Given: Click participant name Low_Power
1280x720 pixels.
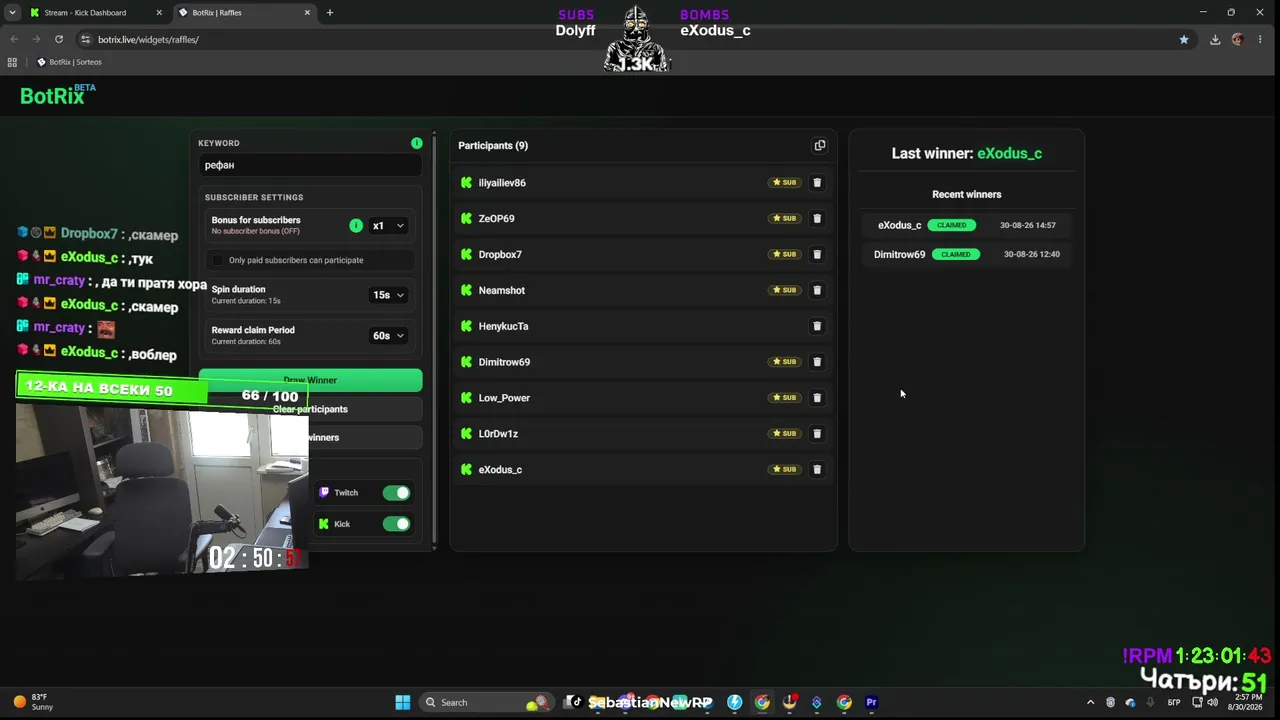Looking at the screenshot, I should coord(504,398).
